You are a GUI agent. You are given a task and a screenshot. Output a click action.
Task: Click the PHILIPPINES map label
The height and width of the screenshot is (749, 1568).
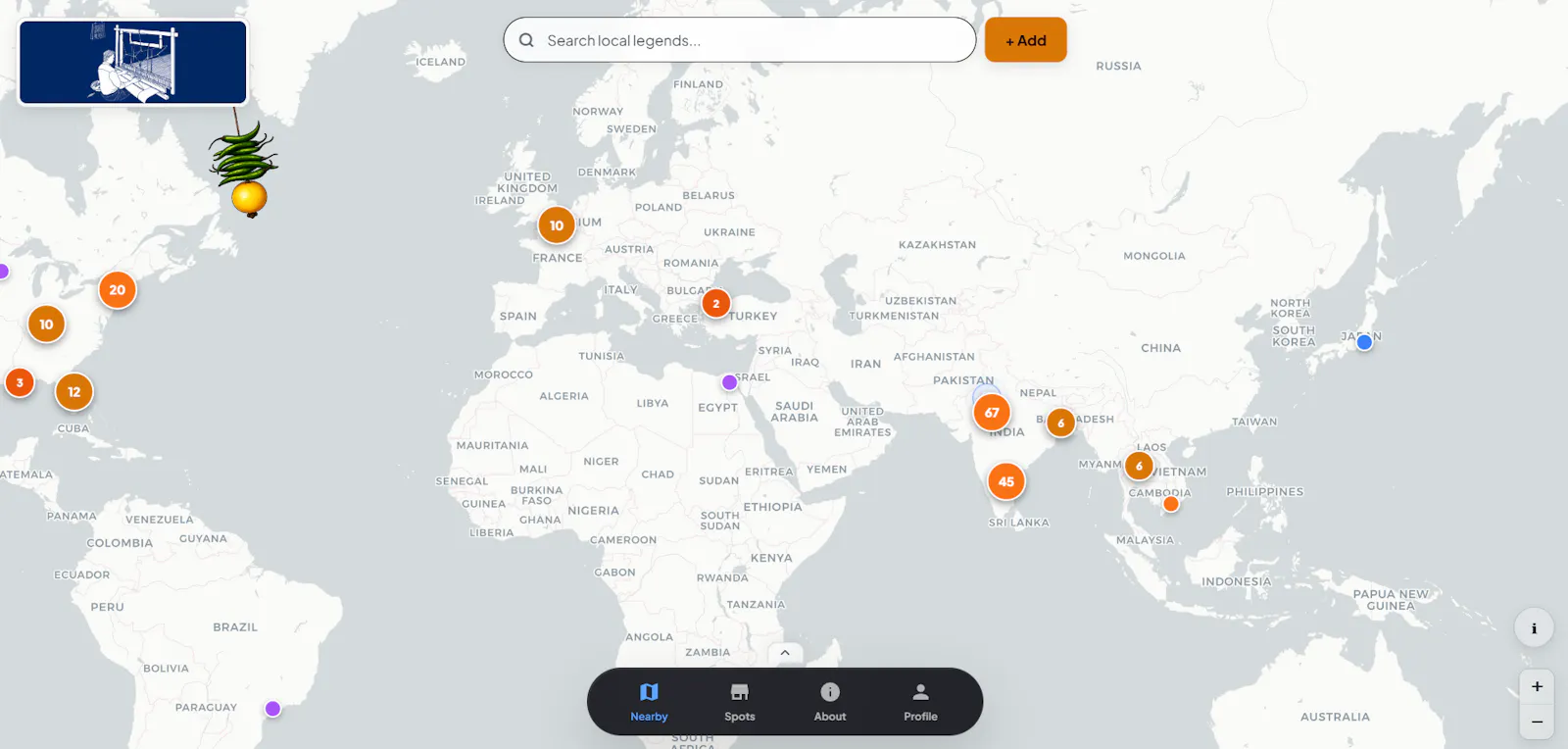tap(1265, 492)
